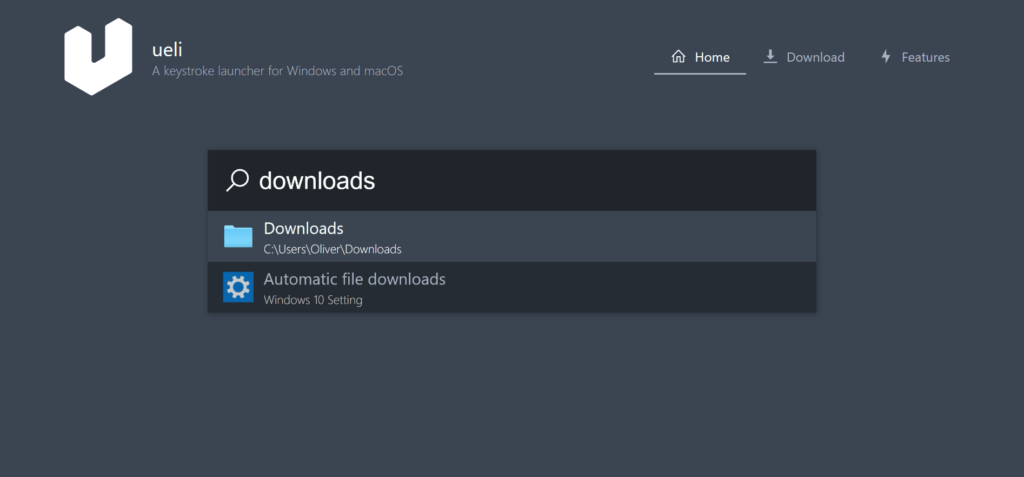Select the Downloads result title
This screenshot has height=477, width=1024.
tap(303, 228)
